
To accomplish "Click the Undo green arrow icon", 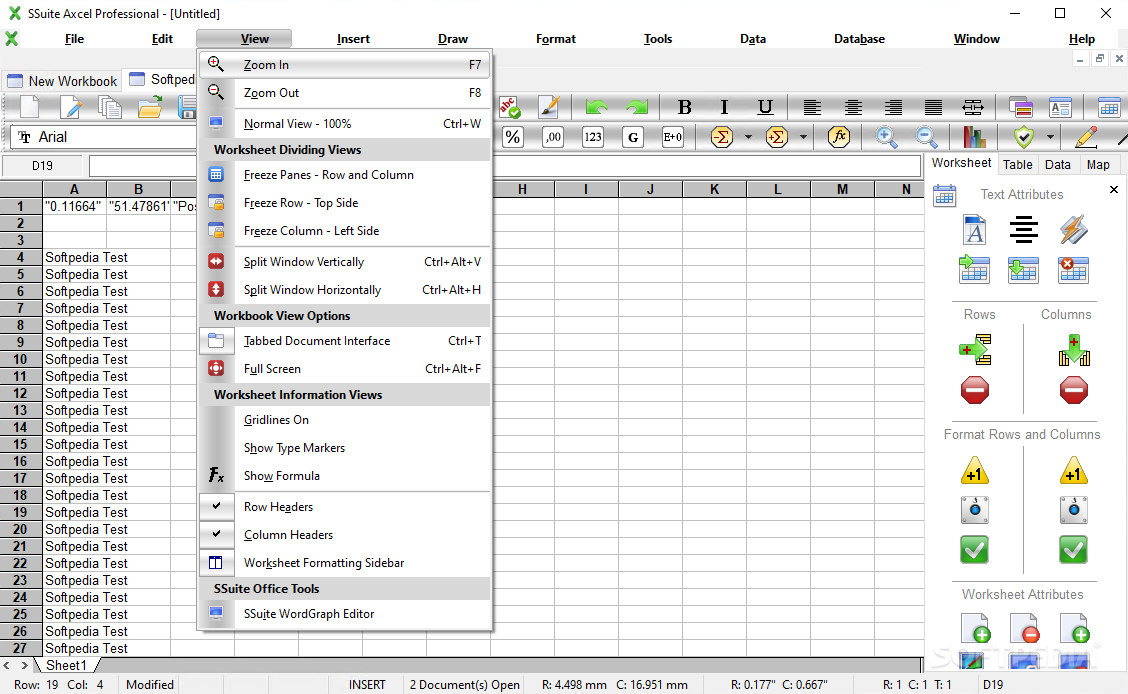I will (596, 107).
